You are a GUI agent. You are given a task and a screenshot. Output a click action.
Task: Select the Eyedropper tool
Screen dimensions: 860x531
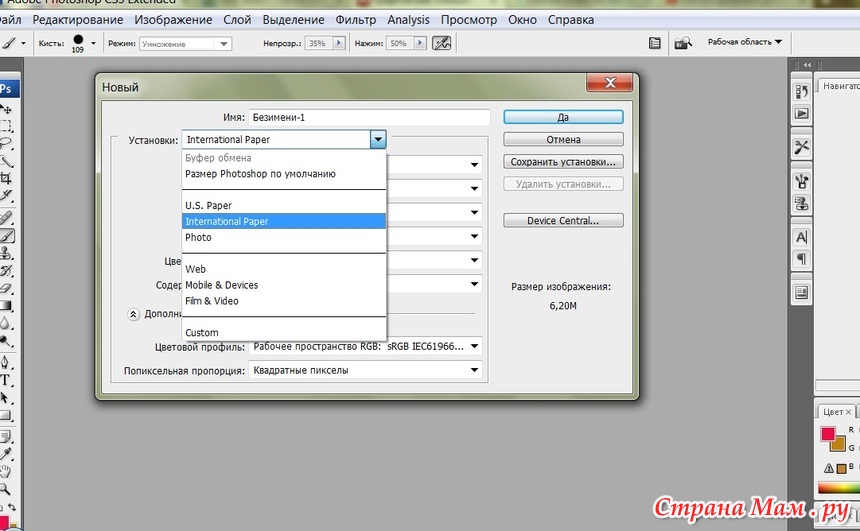(x=6, y=454)
